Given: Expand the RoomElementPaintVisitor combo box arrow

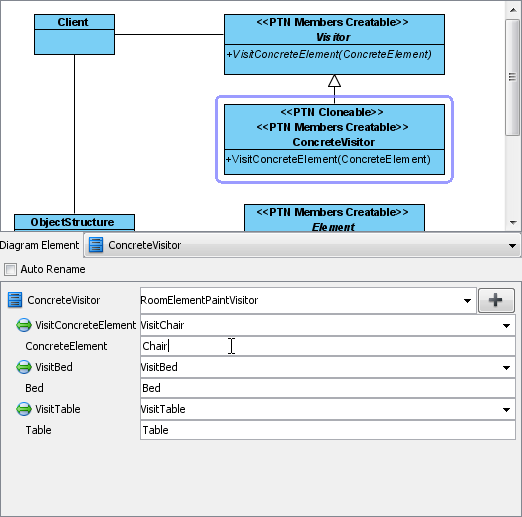Looking at the screenshot, I should pos(467,301).
